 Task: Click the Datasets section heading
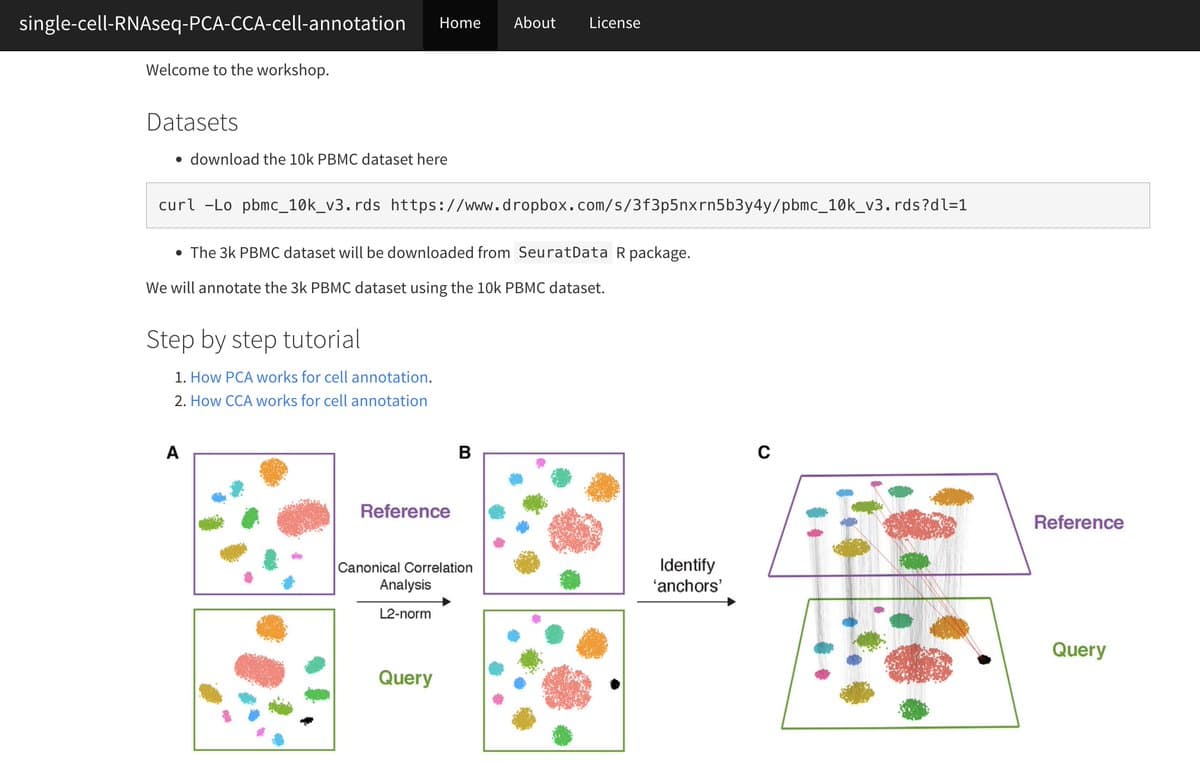[x=192, y=122]
